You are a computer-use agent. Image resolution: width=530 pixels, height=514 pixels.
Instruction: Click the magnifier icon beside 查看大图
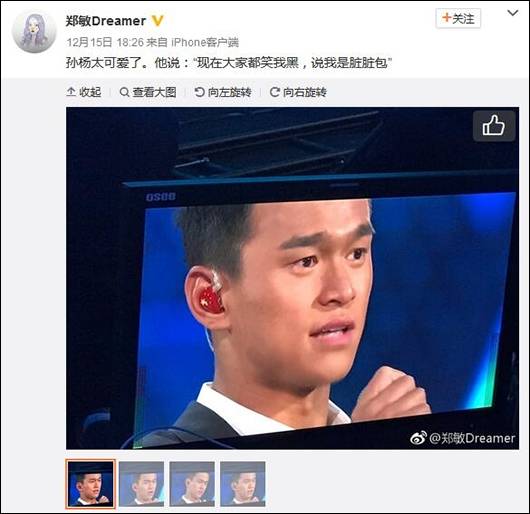tap(124, 92)
